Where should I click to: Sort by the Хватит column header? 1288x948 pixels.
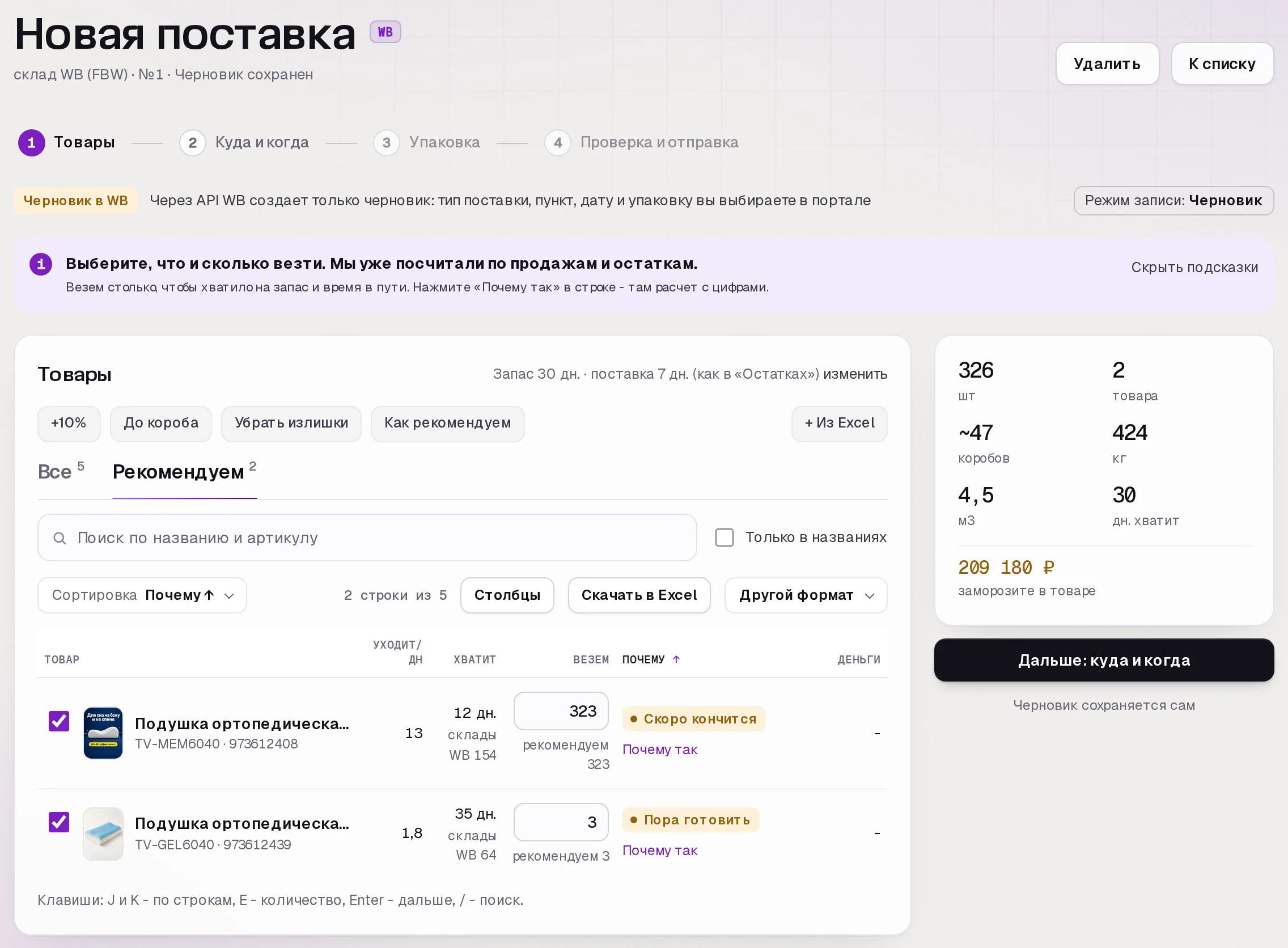tap(474, 660)
